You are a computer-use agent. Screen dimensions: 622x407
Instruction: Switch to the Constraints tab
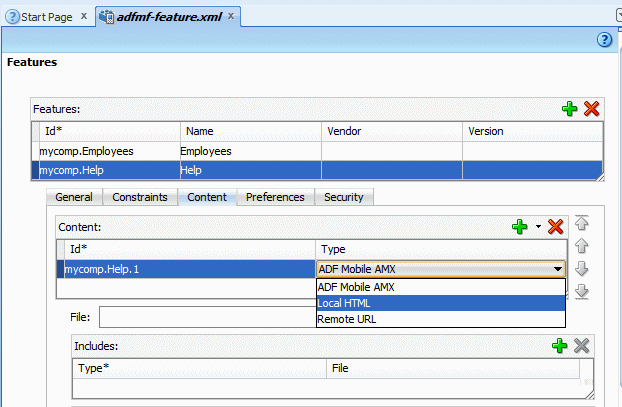140,197
